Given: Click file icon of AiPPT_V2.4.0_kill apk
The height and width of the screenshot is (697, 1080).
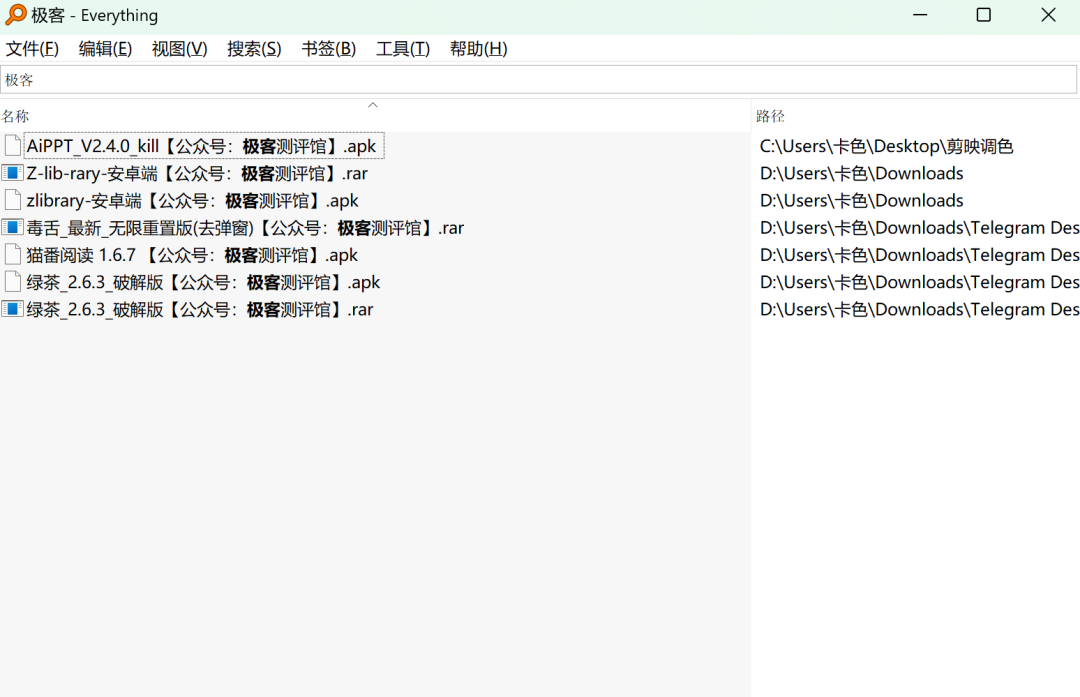Looking at the screenshot, I should [x=12, y=145].
